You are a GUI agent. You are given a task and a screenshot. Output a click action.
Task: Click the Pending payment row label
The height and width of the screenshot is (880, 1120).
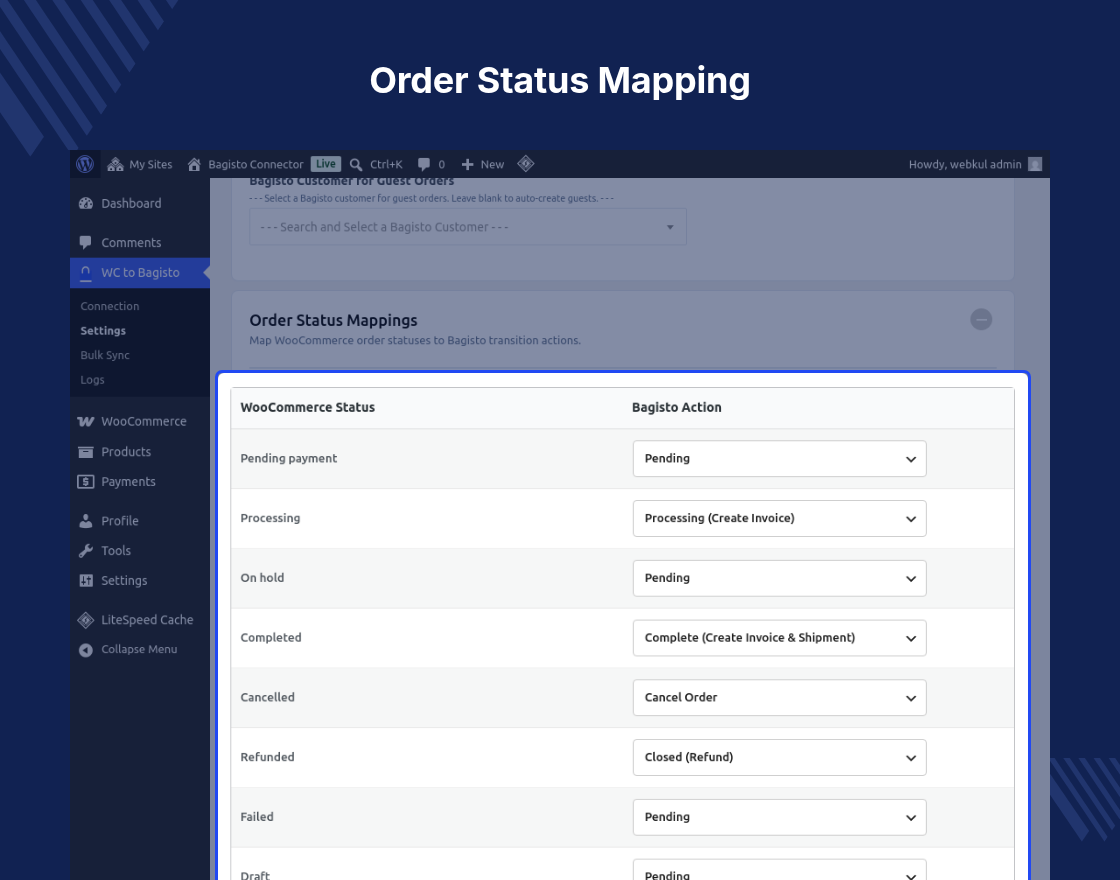pos(289,459)
